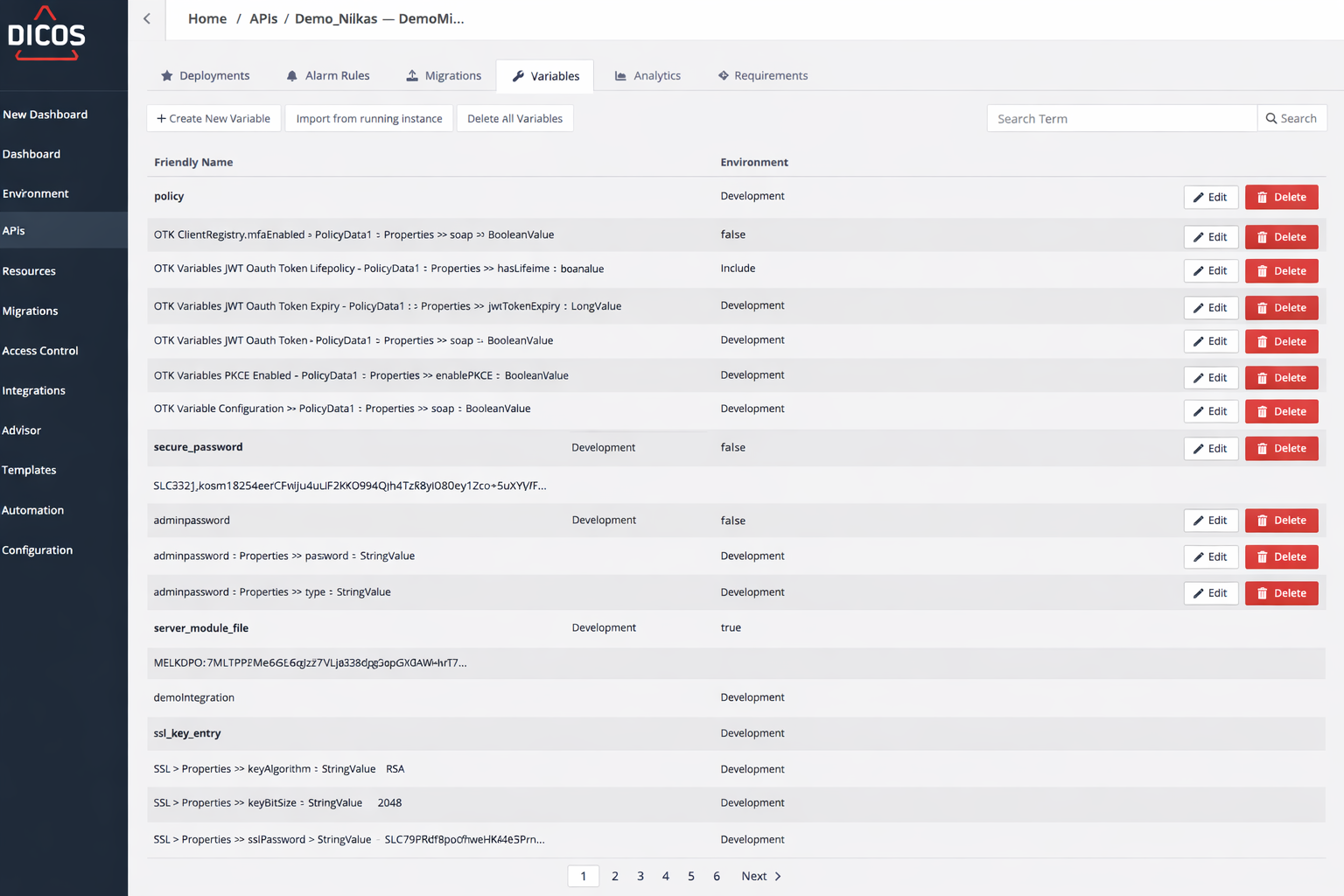Delete the policy variable

(1281, 198)
